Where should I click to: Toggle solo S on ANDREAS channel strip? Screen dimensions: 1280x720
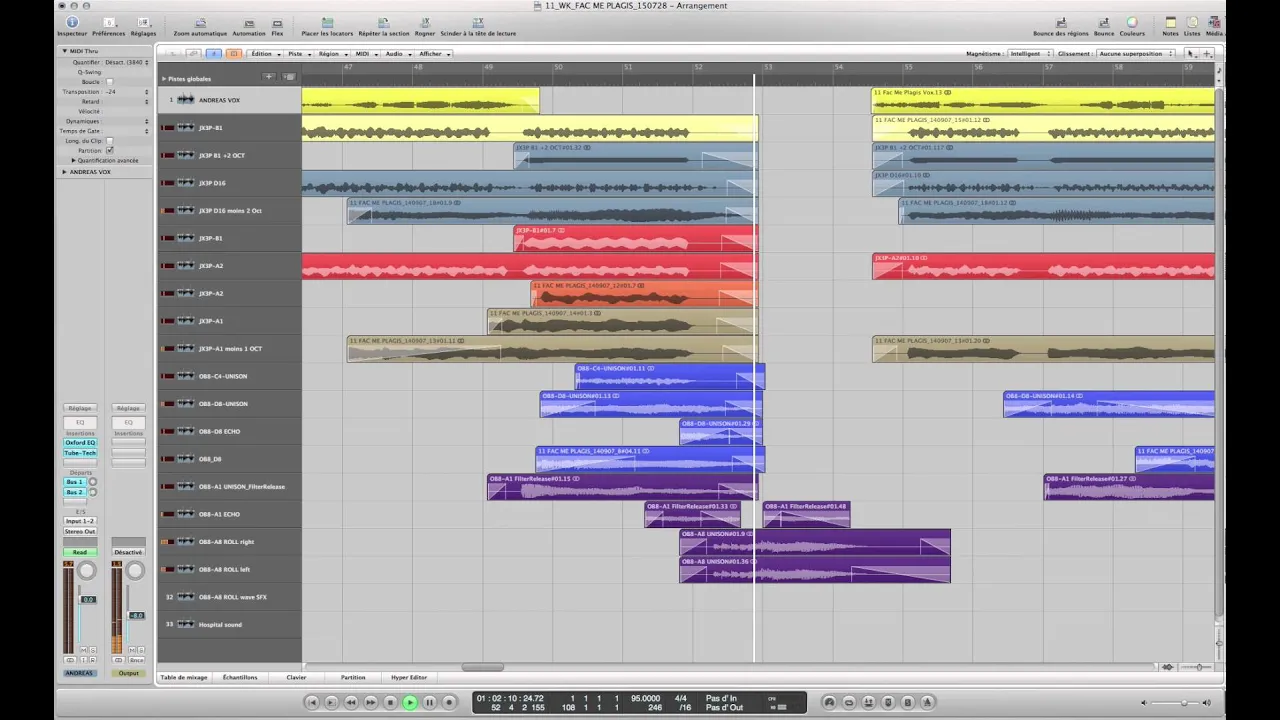coord(93,650)
